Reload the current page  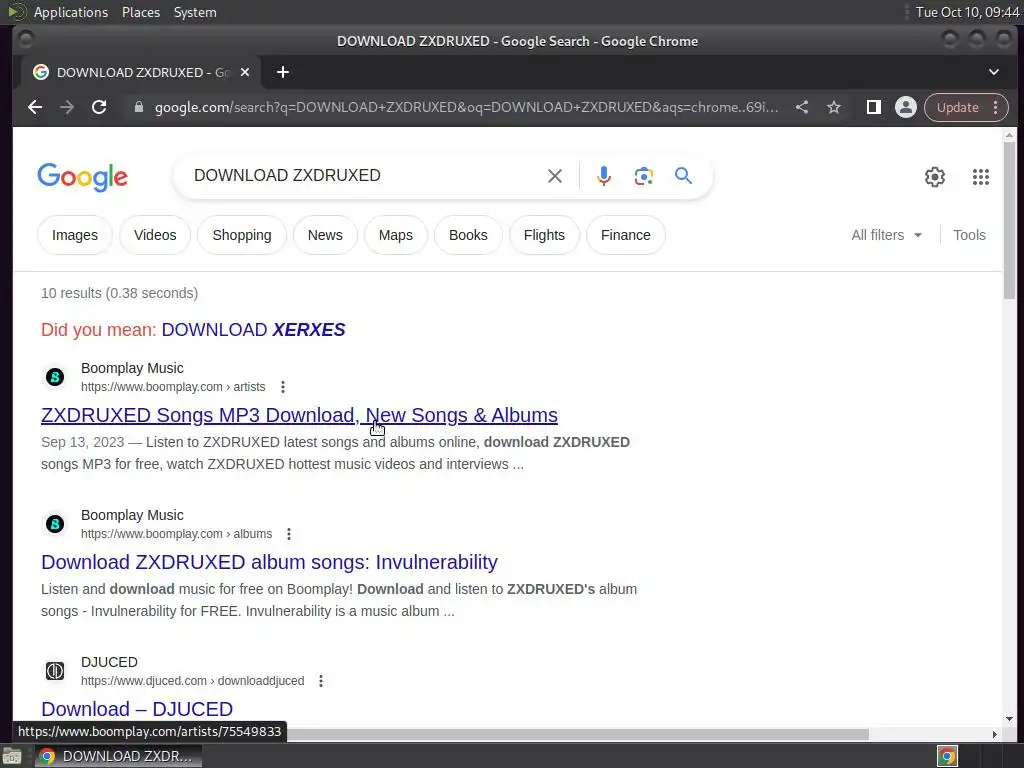point(99,107)
